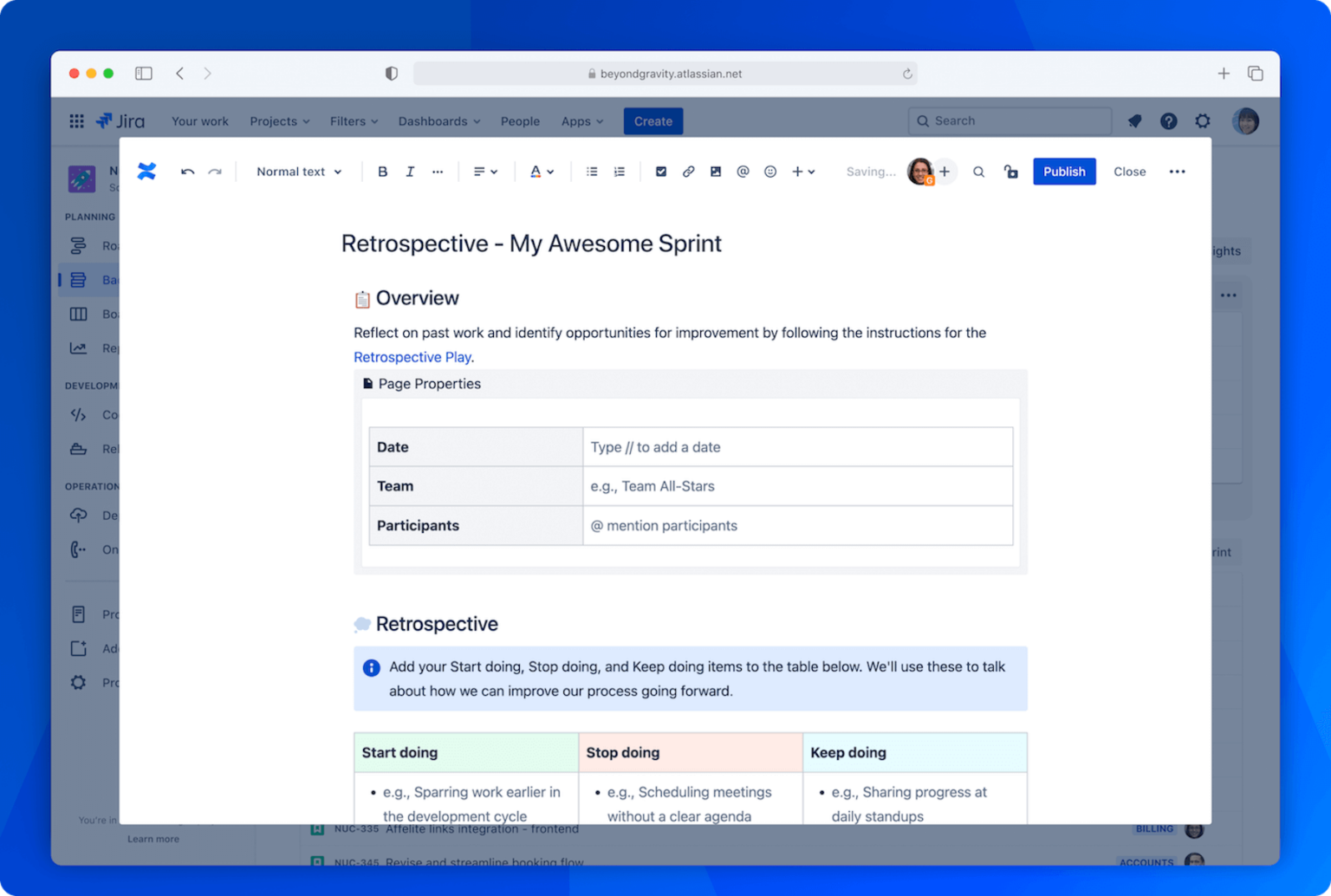Image resolution: width=1331 pixels, height=896 pixels.
Task: Open the image insert icon
Action: 715,171
